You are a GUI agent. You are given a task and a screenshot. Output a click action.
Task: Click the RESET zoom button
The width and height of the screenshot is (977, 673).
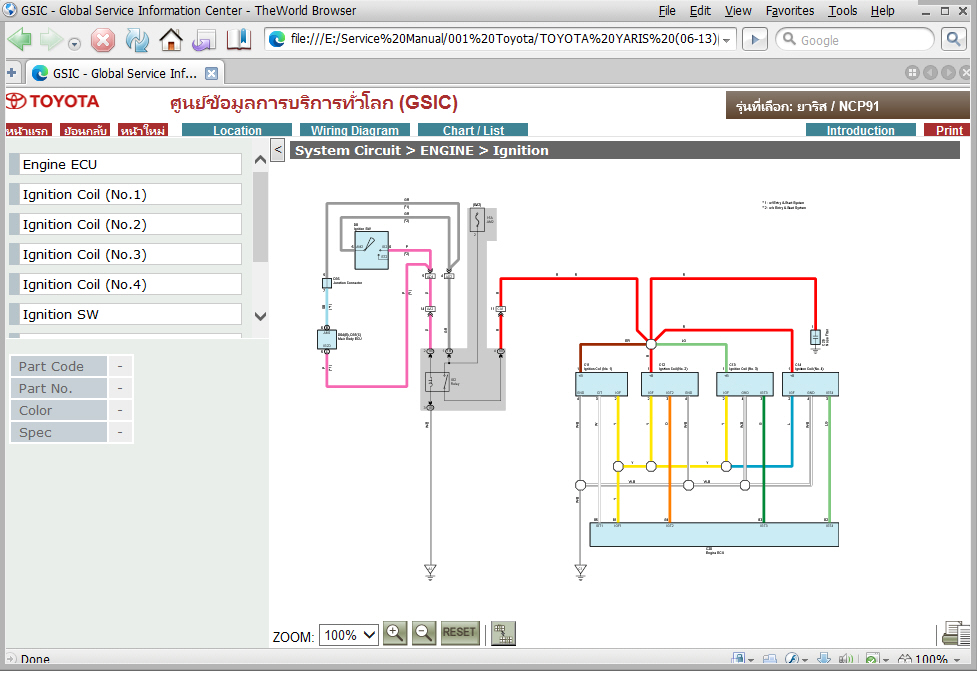point(460,632)
